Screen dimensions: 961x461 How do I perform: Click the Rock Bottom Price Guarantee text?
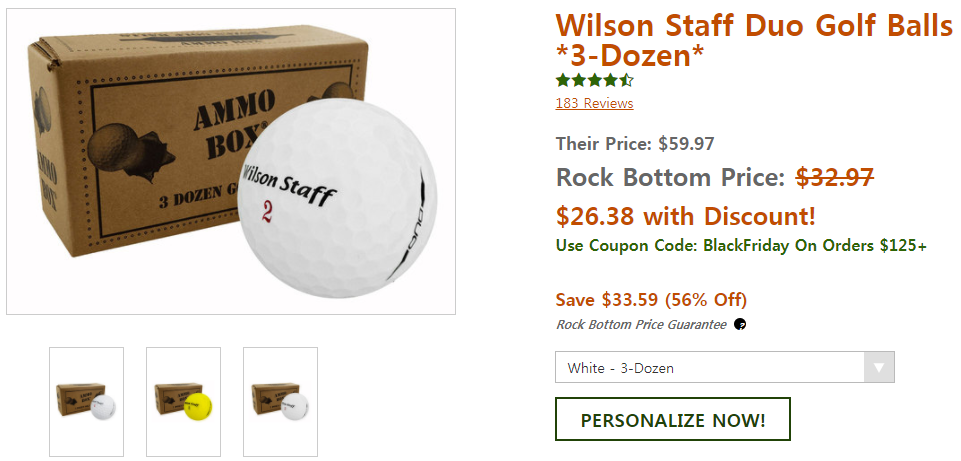641,324
